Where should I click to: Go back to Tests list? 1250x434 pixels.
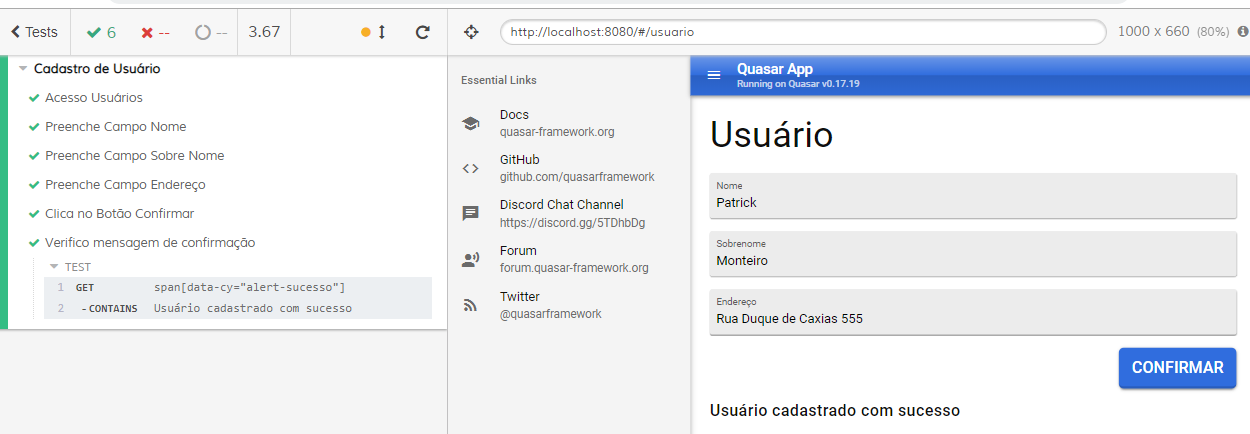coord(35,32)
